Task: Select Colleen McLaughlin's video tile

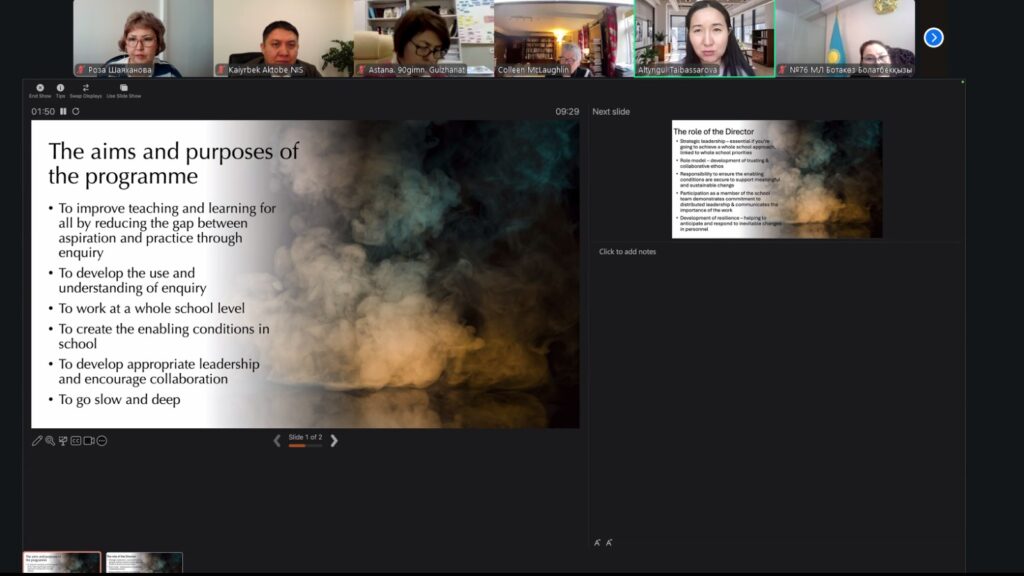Action: 563,38
